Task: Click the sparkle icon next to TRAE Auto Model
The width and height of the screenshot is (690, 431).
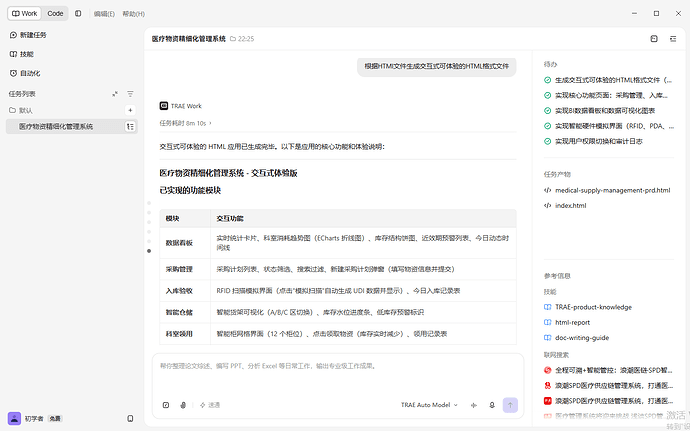Action: pos(473,405)
